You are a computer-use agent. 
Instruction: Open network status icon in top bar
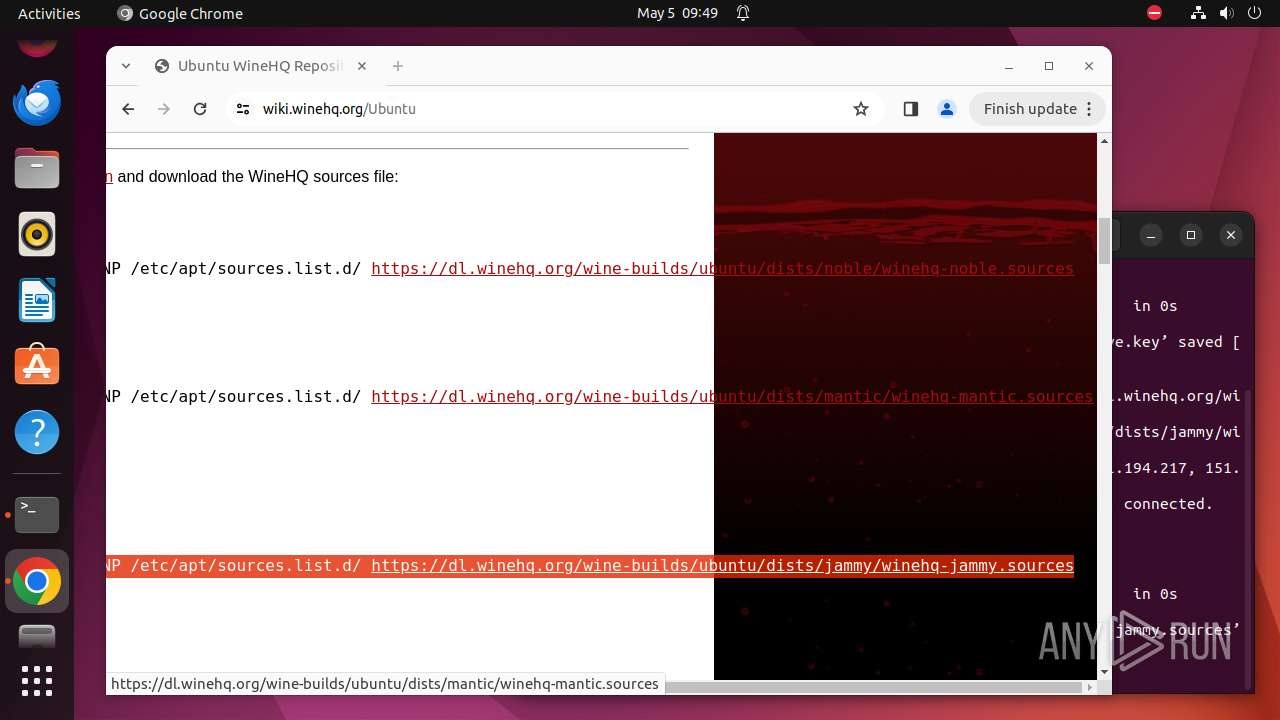click(1198, 13)
